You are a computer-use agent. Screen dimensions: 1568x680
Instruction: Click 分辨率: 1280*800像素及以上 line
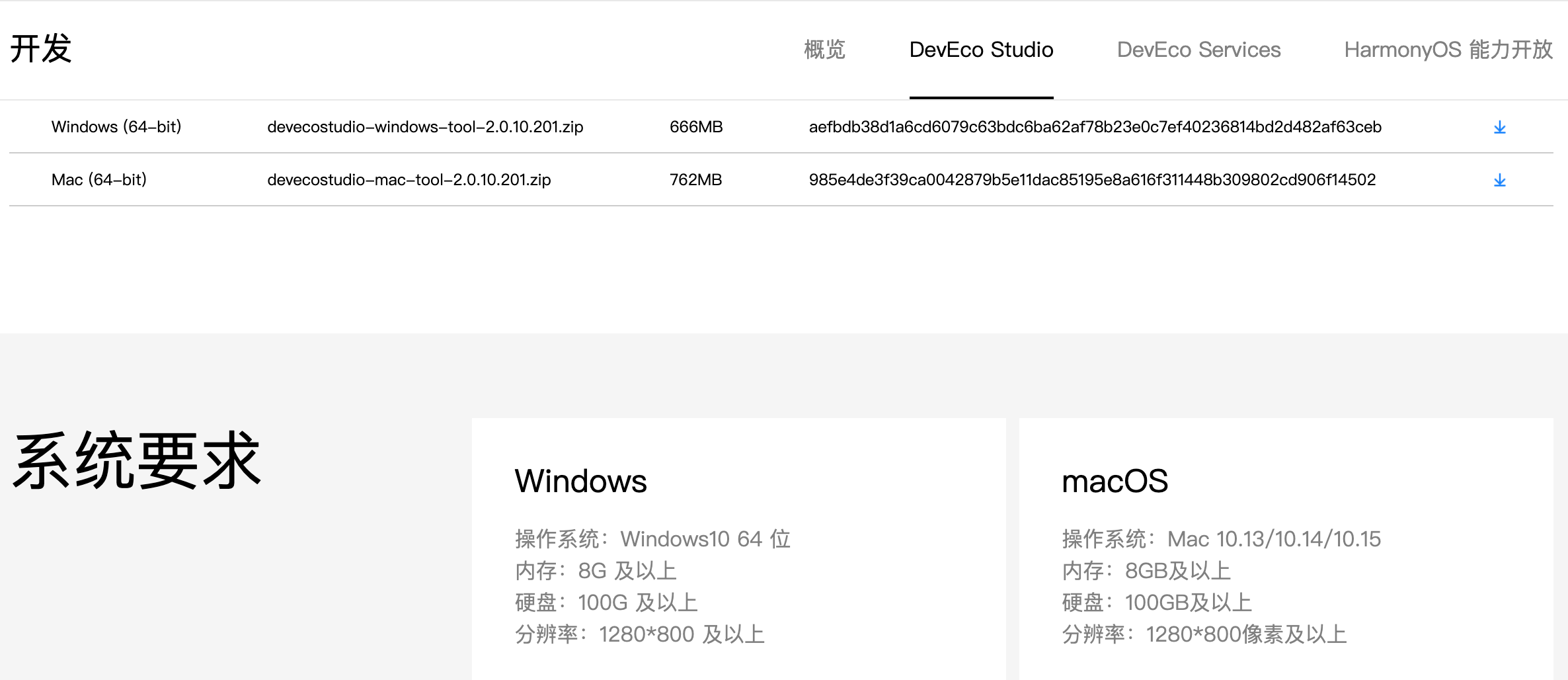coord(1204,634)
